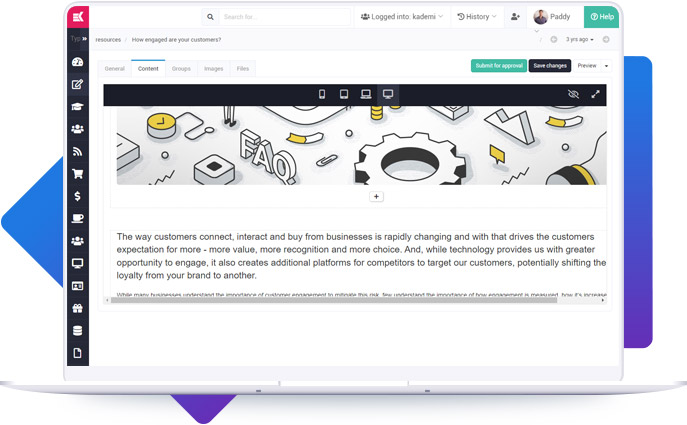Click the graduation cap learning icon
687x425 pixels.
coord(77,106)
